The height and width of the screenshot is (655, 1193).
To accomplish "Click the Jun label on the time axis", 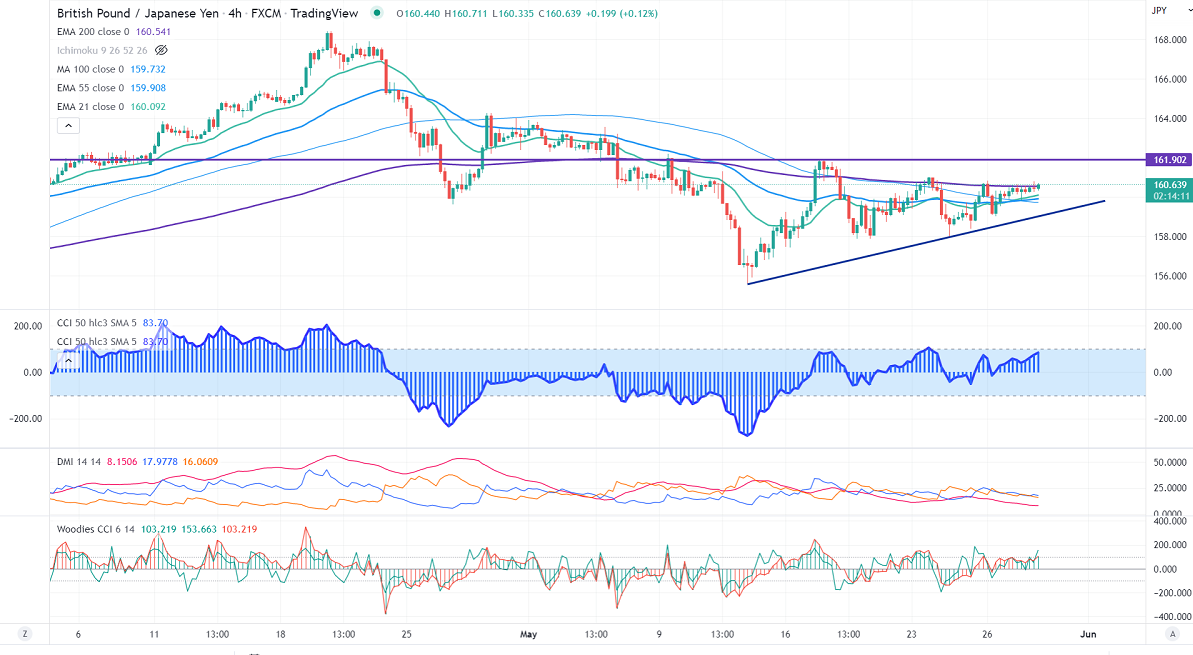I will click(x=1089, y=634).
